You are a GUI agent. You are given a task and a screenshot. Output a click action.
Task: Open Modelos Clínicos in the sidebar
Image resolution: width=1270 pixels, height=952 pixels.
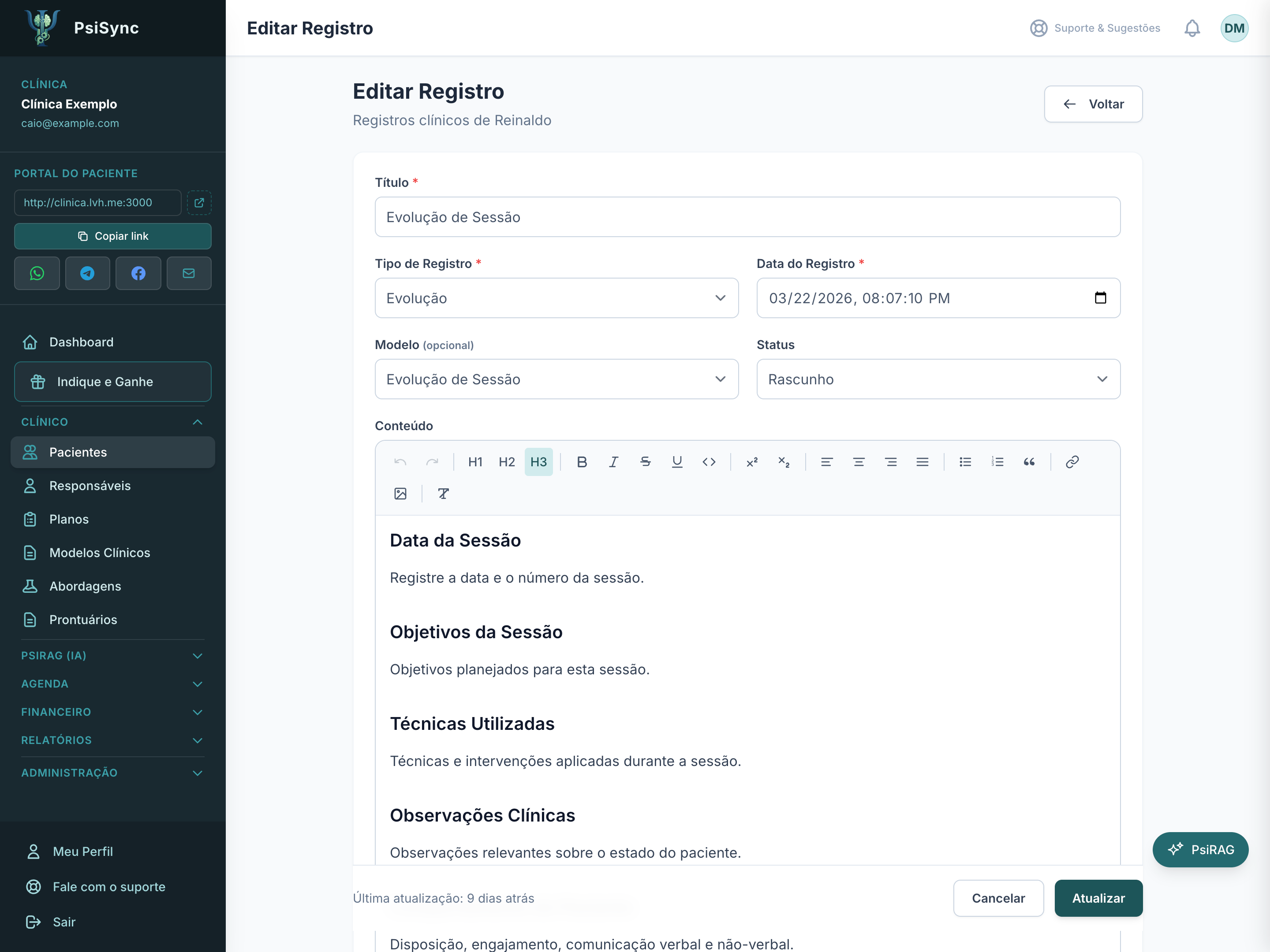click(112, 553)
